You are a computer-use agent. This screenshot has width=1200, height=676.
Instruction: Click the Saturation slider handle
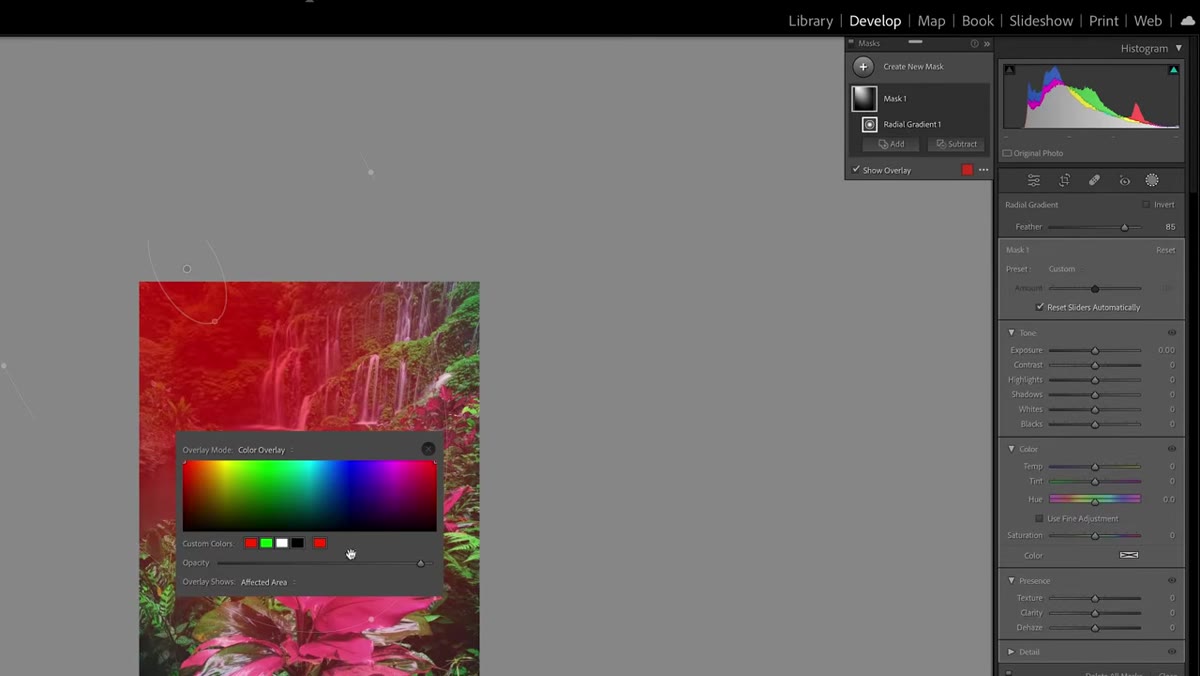point(1095,536)
